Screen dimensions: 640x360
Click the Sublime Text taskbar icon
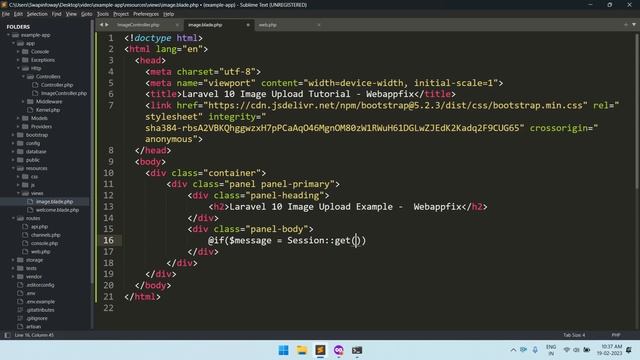[x=320, y=350]
